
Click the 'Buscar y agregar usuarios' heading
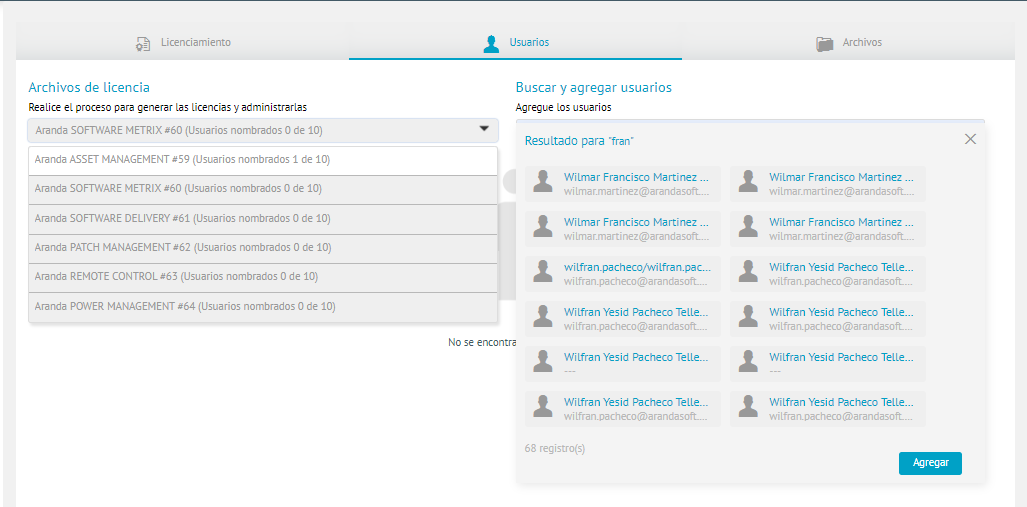pos(593,87)
